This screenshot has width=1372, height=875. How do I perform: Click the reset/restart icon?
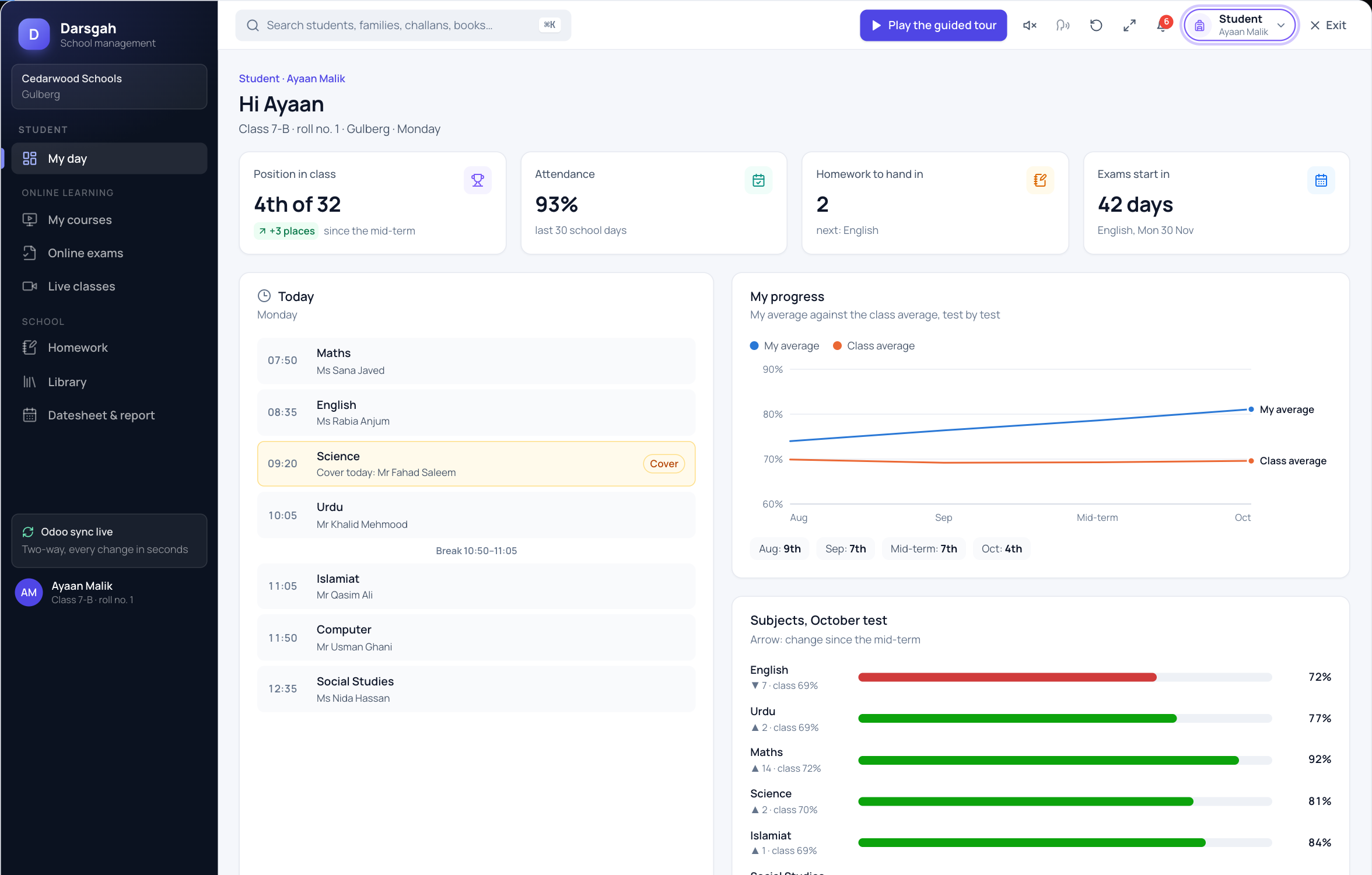click(x=1096, y=25)
